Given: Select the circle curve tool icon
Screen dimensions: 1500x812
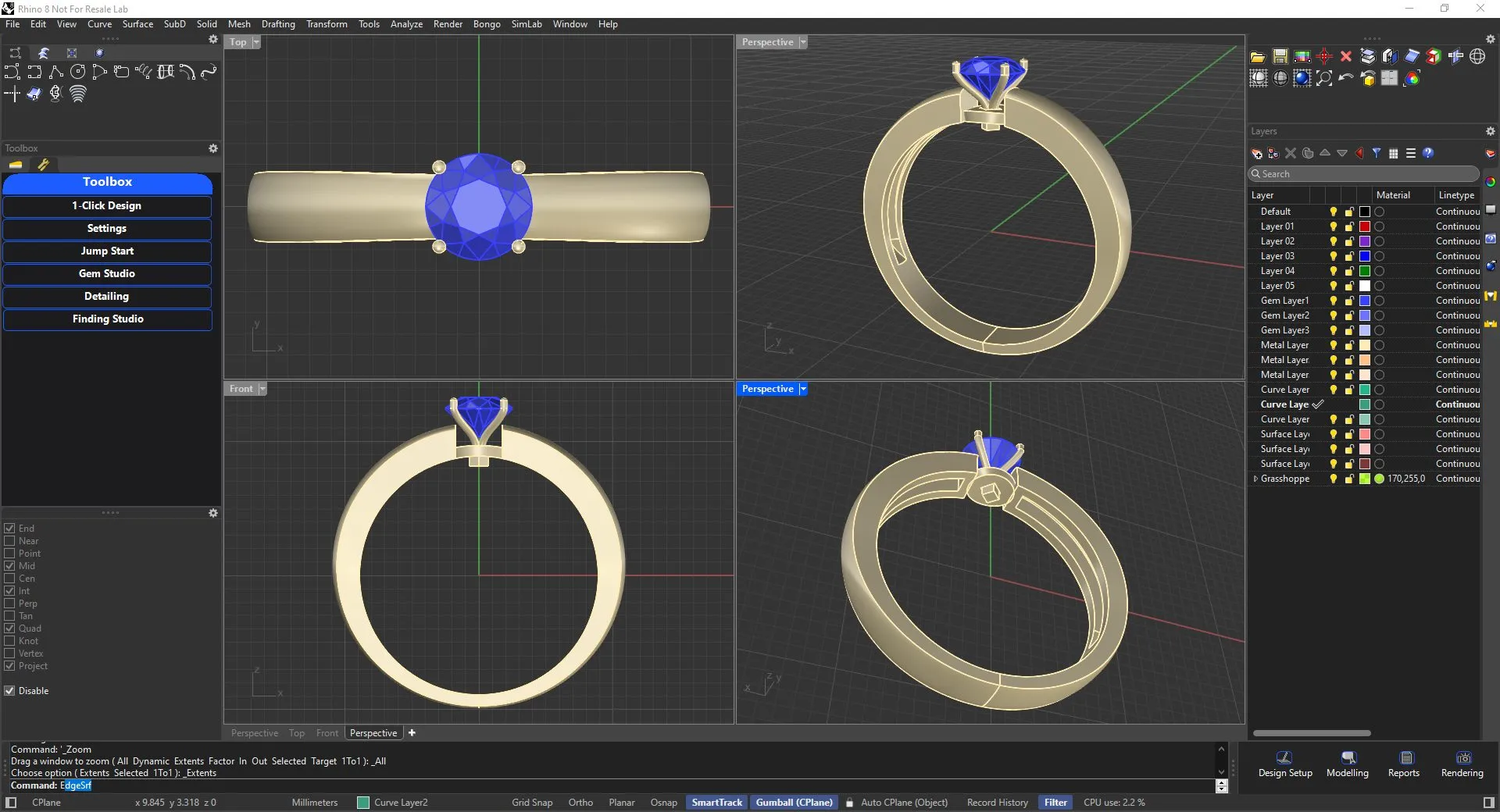Looking at the screenshot, I should coord(77,72).
